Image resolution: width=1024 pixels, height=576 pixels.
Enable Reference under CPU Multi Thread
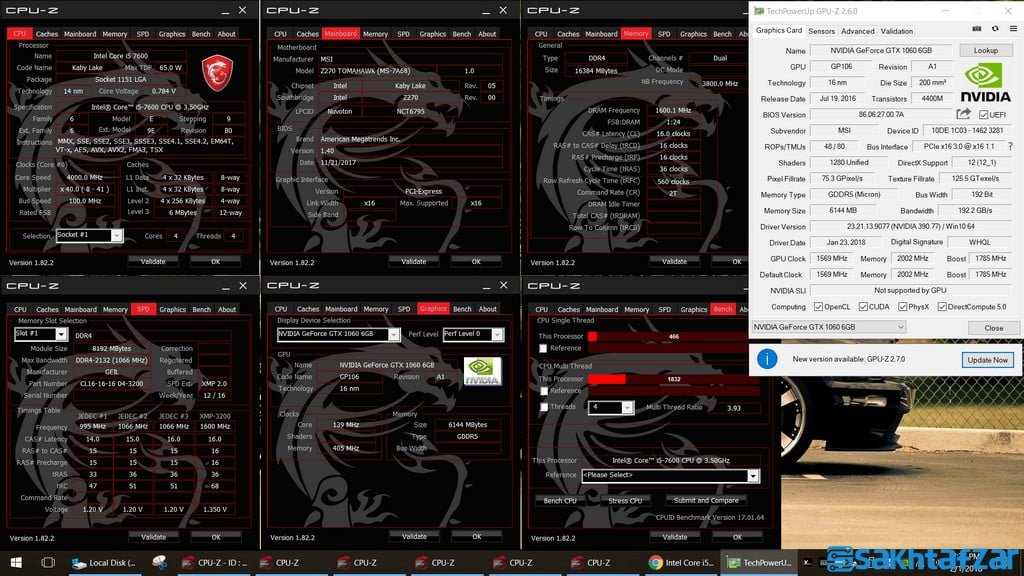[543, 391]
